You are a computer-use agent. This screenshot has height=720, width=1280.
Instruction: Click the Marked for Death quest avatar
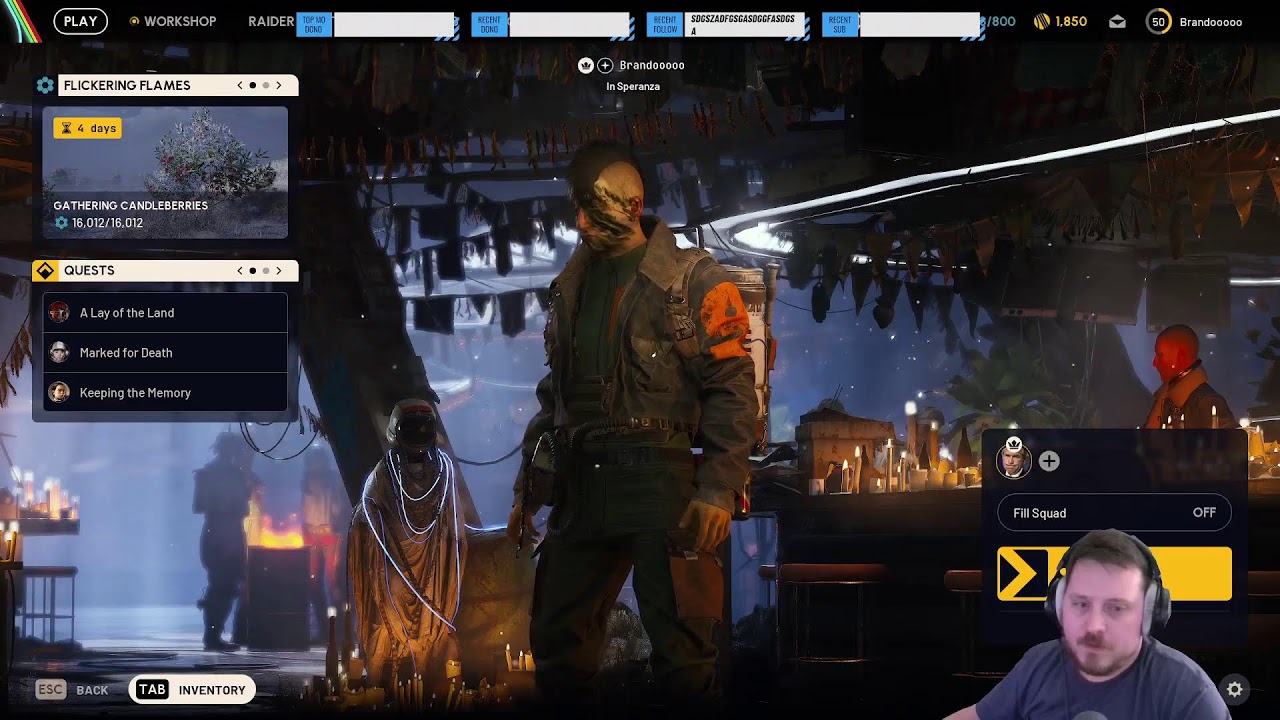60,353
